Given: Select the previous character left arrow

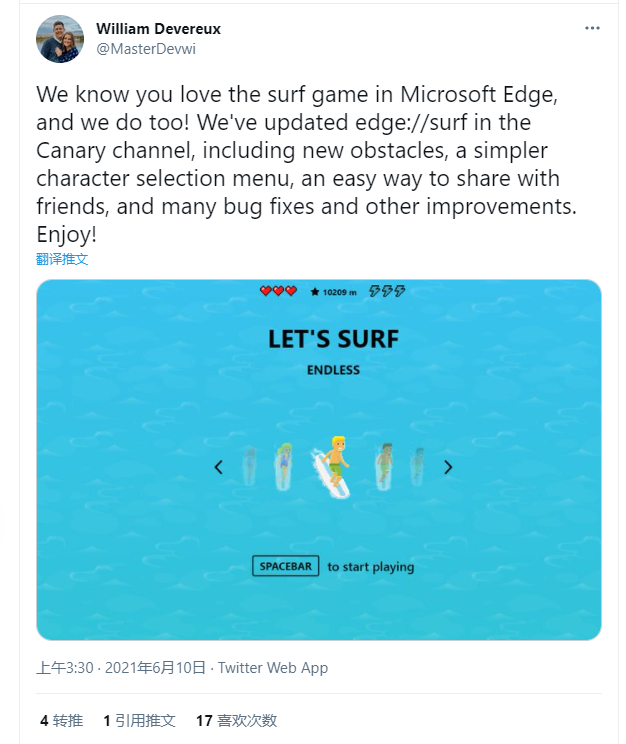Looking at the screenshot, I should [218, 467].
